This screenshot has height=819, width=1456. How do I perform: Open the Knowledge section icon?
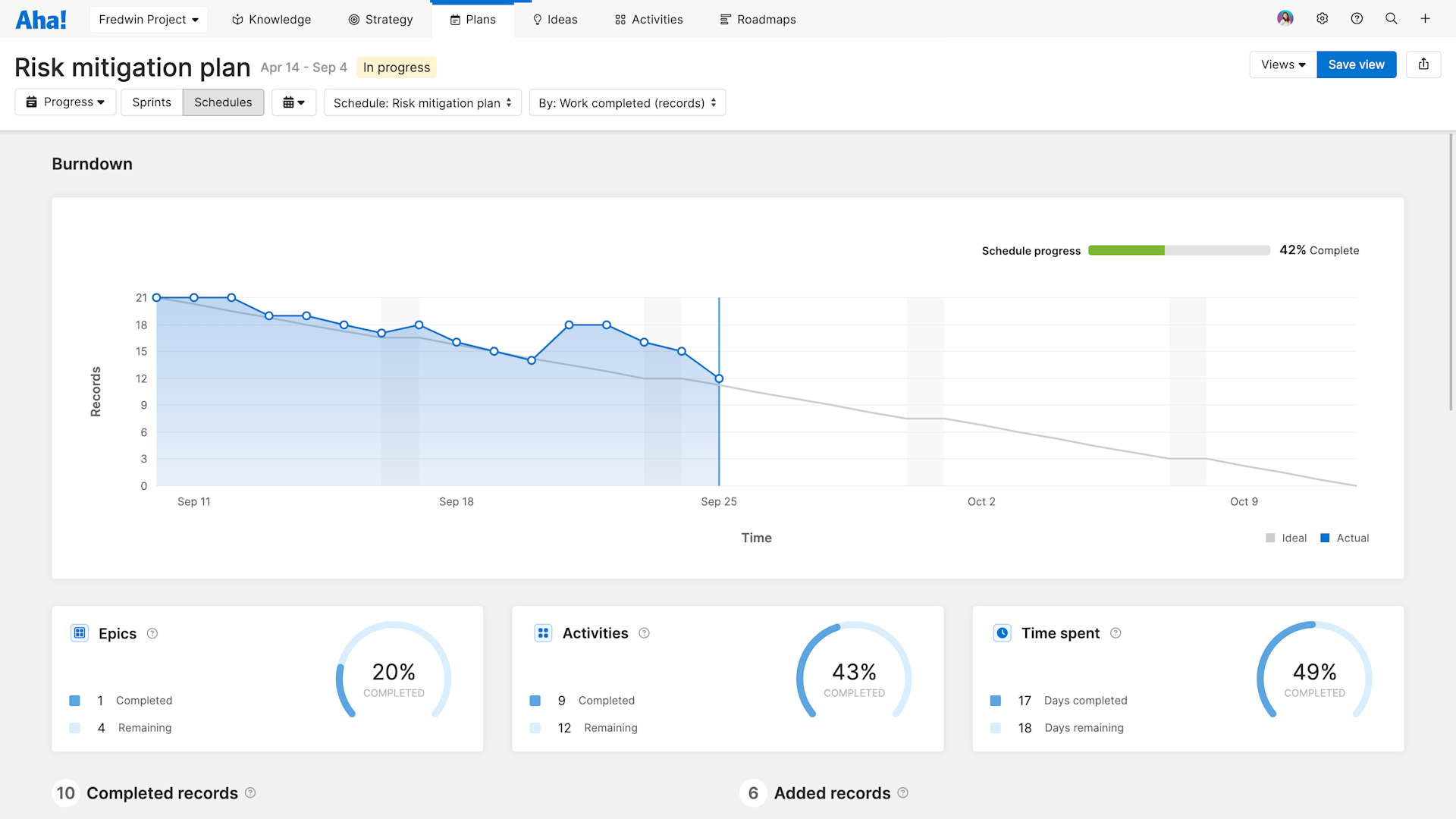click(237, 19)
